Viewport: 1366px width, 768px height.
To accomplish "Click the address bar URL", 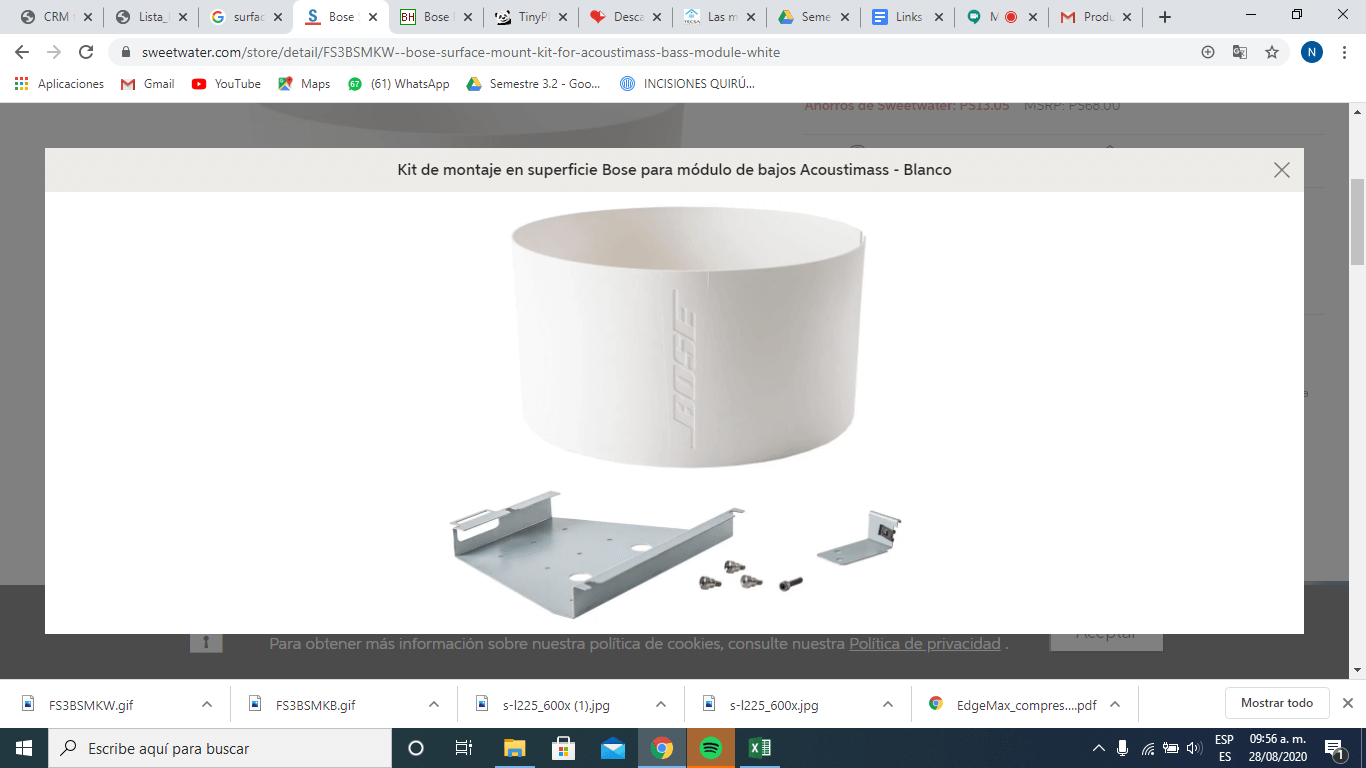I will tap(460, 52).
